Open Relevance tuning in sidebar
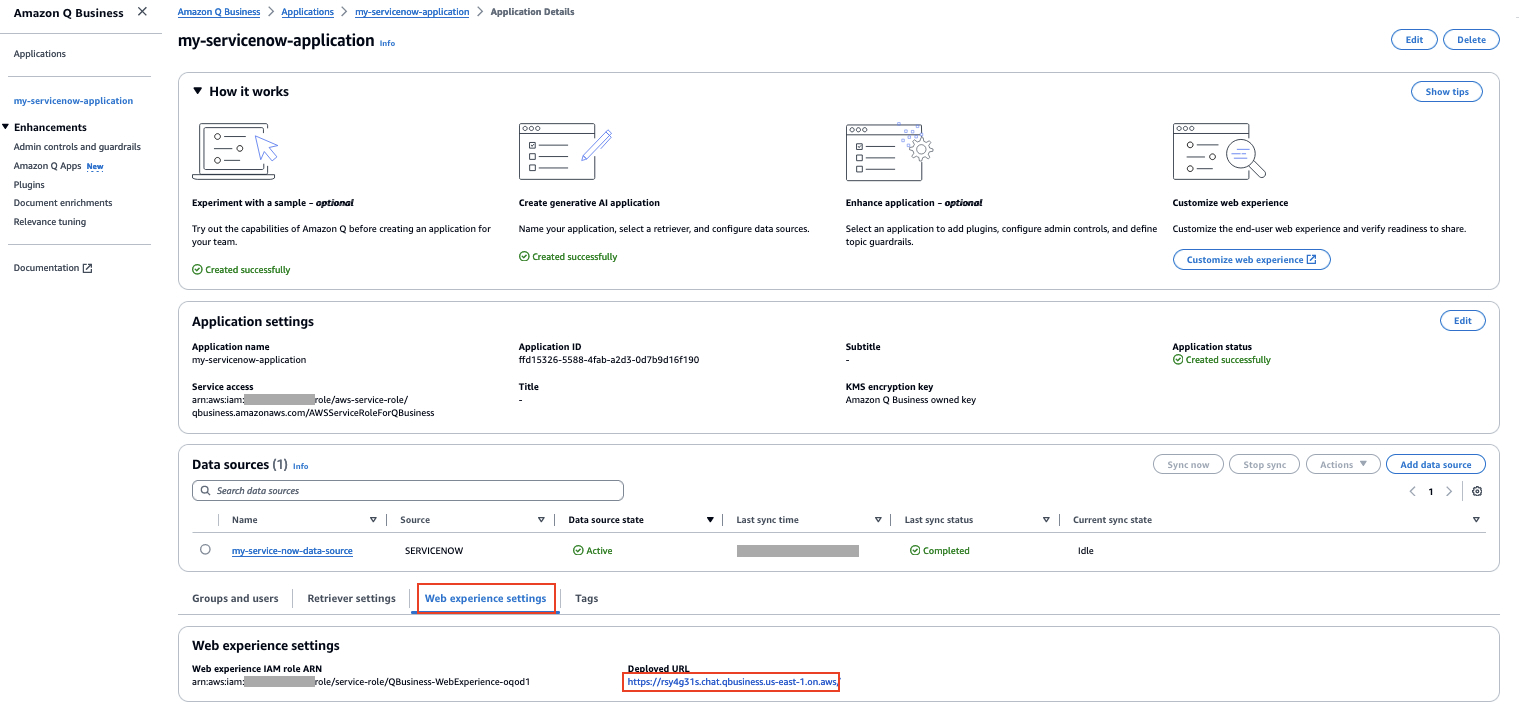This screenshot has width=1519, height=708. (50, 222)
